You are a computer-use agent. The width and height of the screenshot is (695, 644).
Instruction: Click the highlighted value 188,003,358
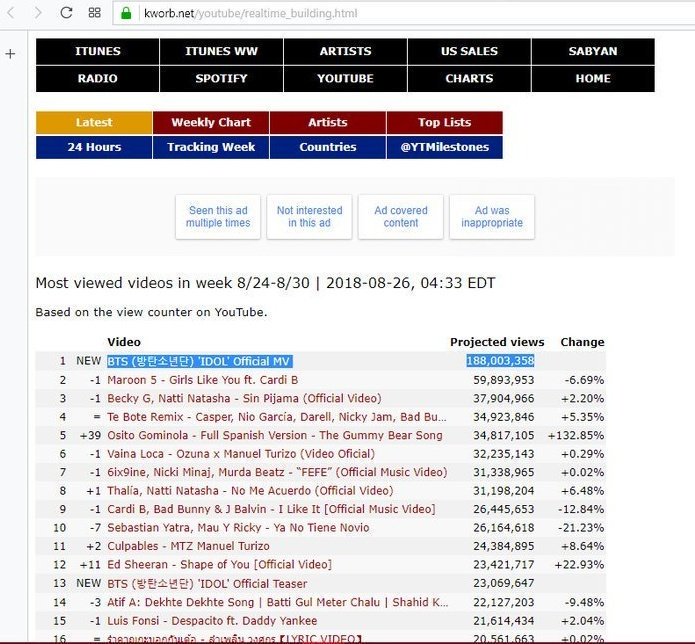point(500,361)
